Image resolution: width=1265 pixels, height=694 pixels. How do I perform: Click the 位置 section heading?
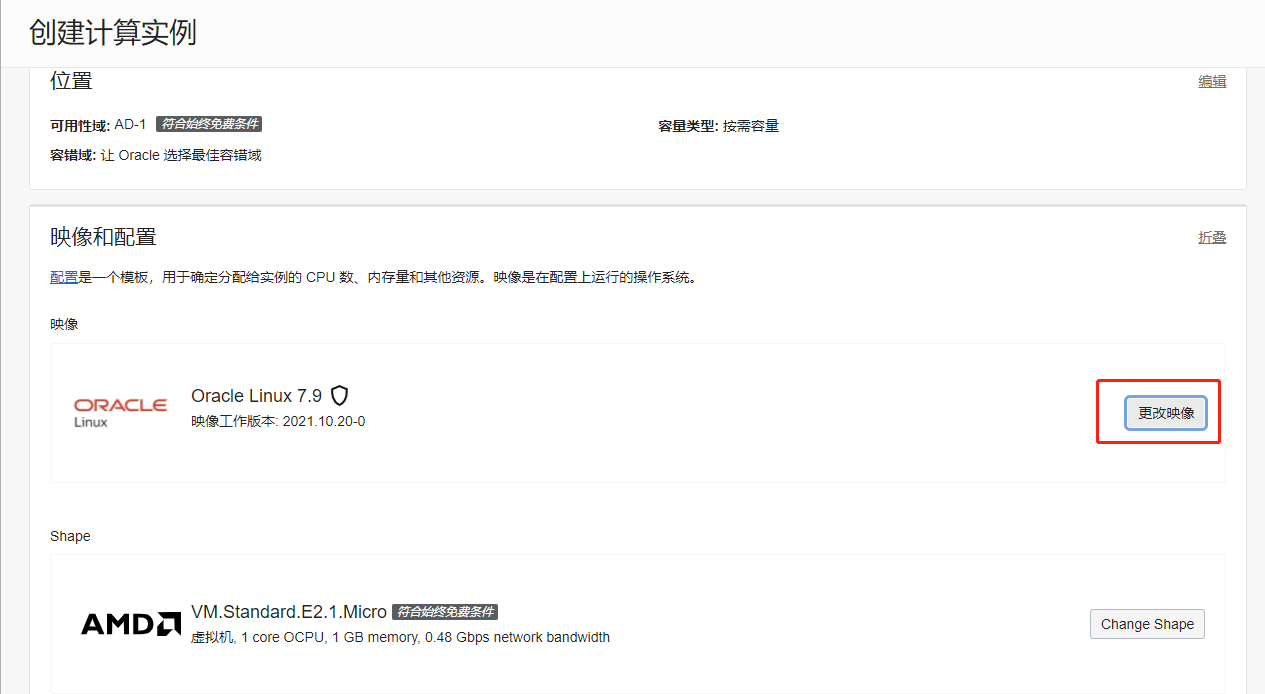pos(71,81)
